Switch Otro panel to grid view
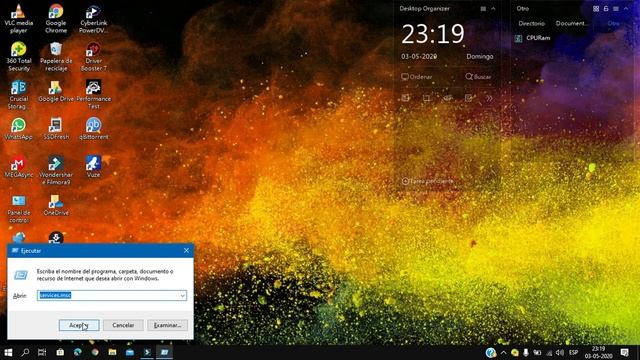Image resolution: width=640 pixels, height=360 pixels. click(596, 9)
